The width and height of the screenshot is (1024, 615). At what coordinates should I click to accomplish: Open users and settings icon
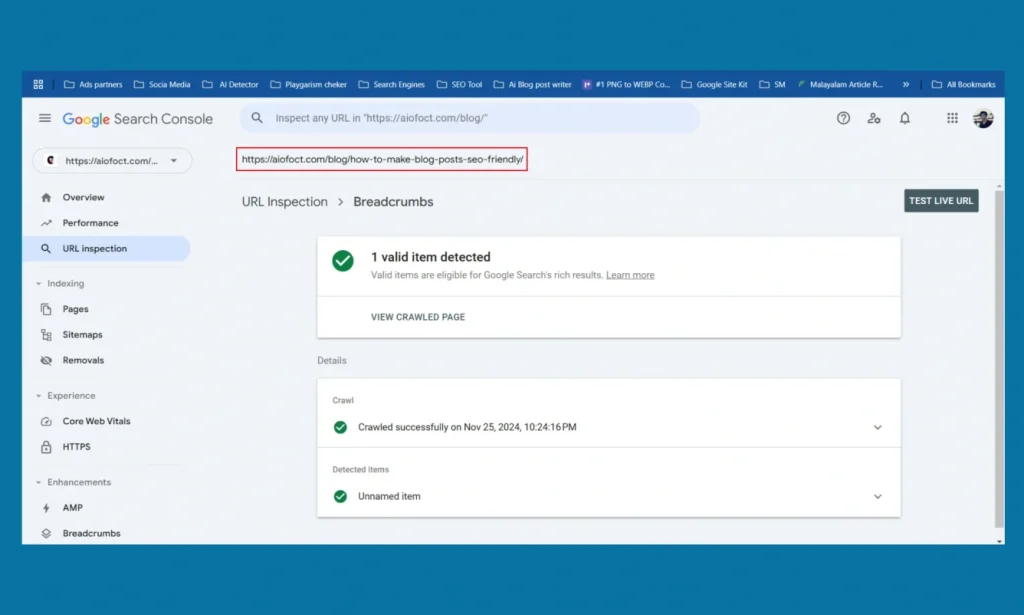874,118
